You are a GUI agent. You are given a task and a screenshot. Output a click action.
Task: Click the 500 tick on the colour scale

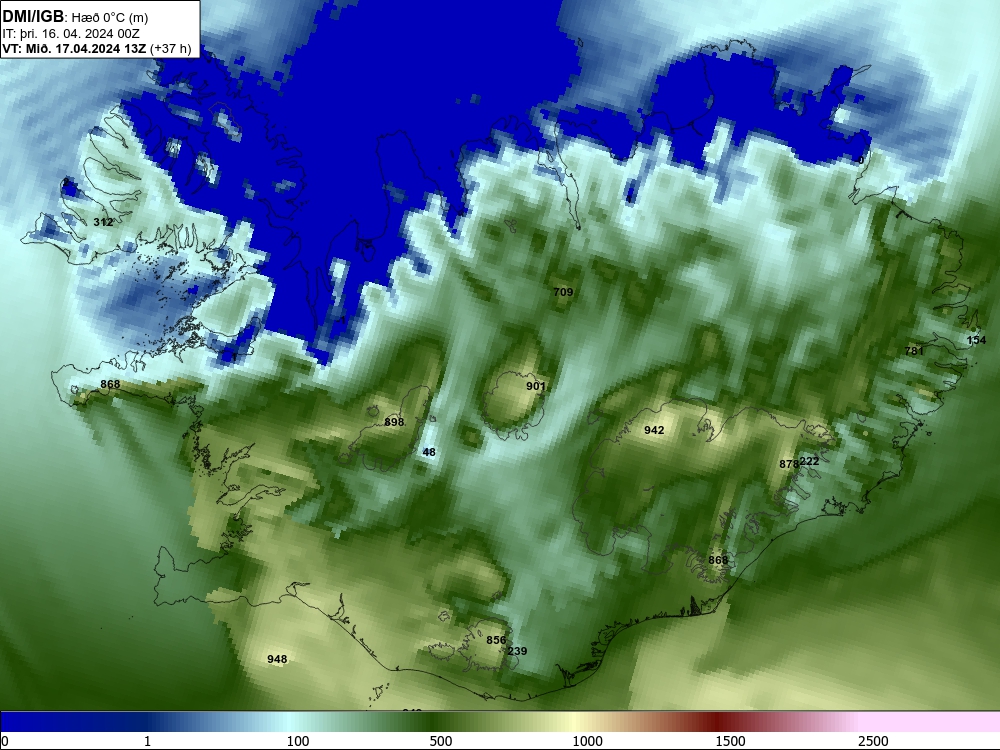click(x=441, y=741)
